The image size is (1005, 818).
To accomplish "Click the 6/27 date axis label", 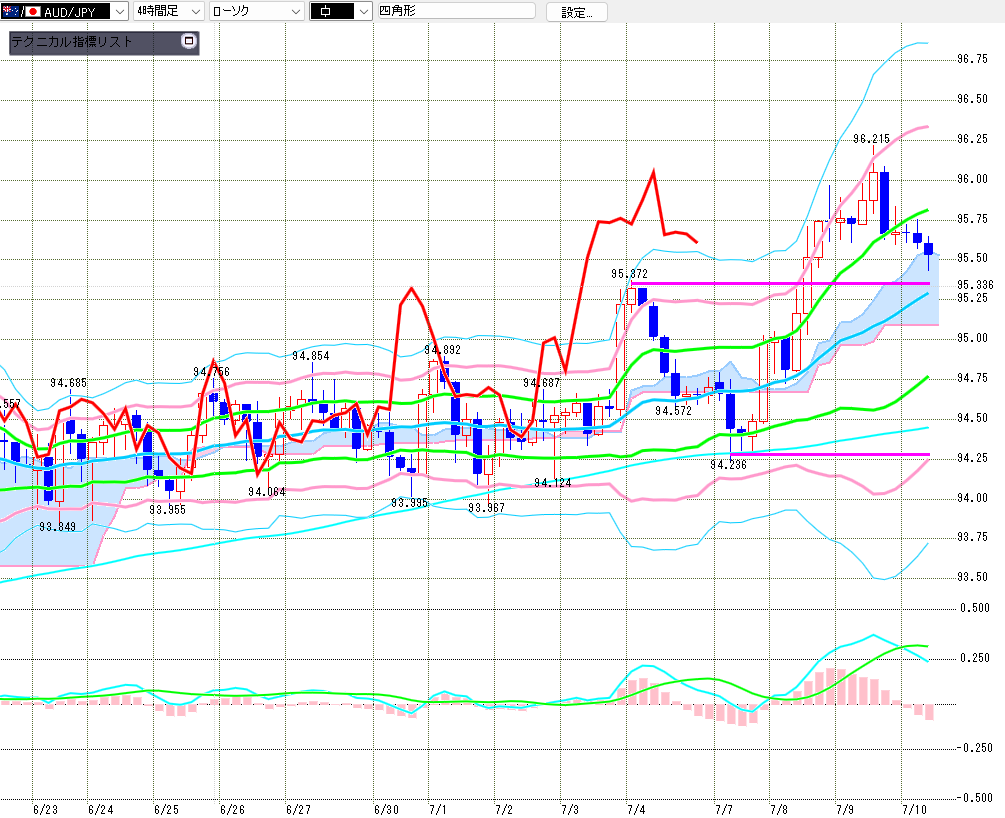I will pyautogui.click(x=299, y=810).
